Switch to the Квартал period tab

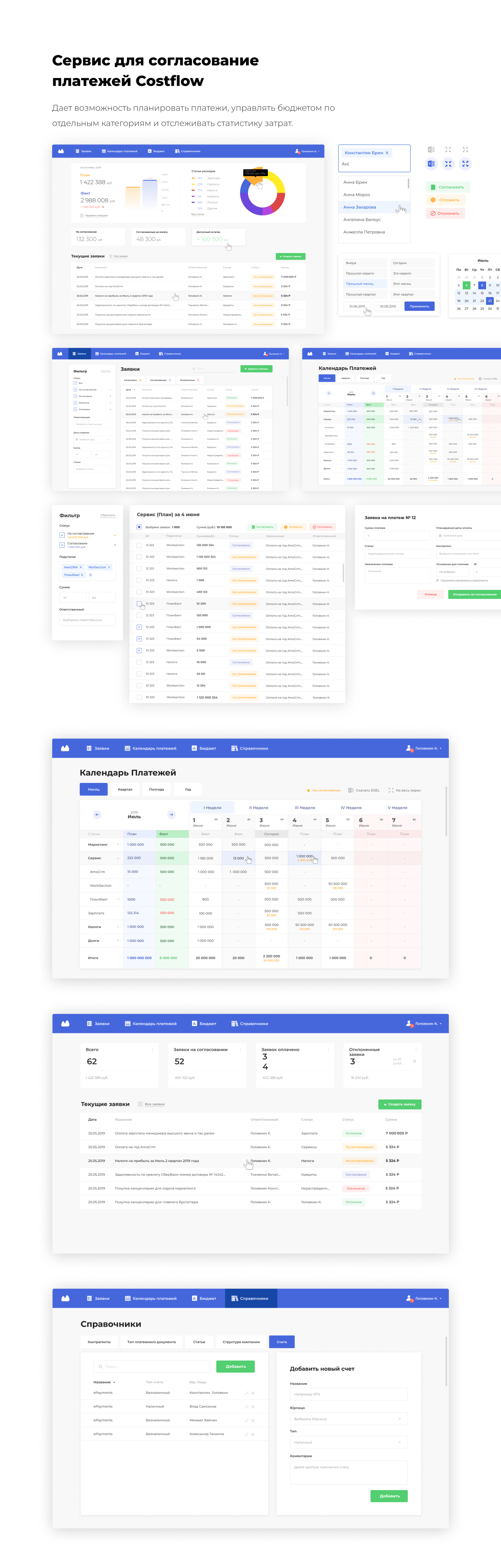pos(125,790)
